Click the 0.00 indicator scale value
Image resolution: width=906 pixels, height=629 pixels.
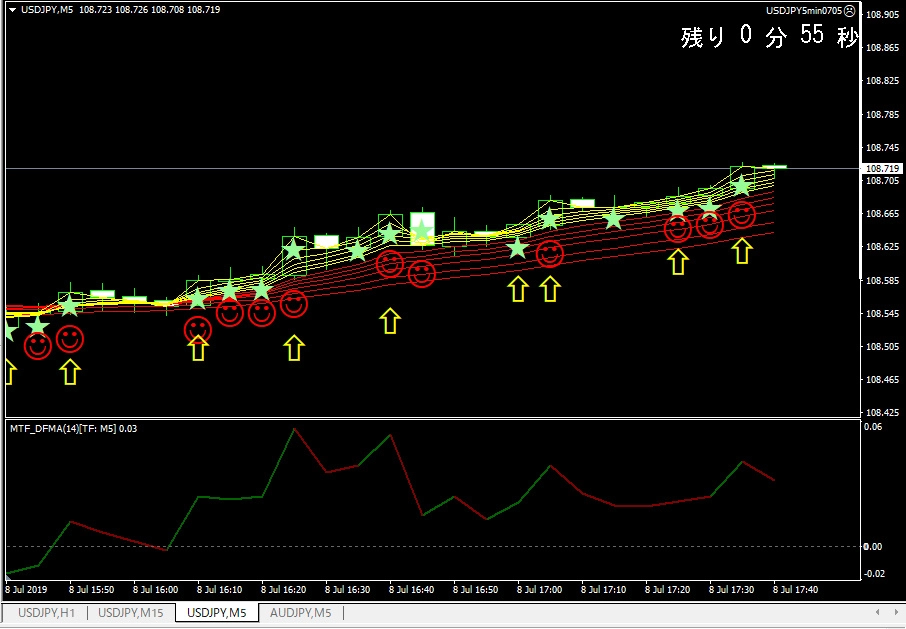coord(873,546)
